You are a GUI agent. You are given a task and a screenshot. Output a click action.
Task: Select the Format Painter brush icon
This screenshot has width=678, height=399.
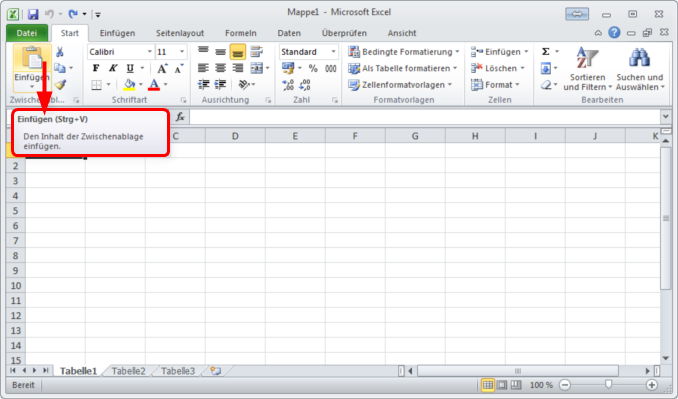pos(61,85)
